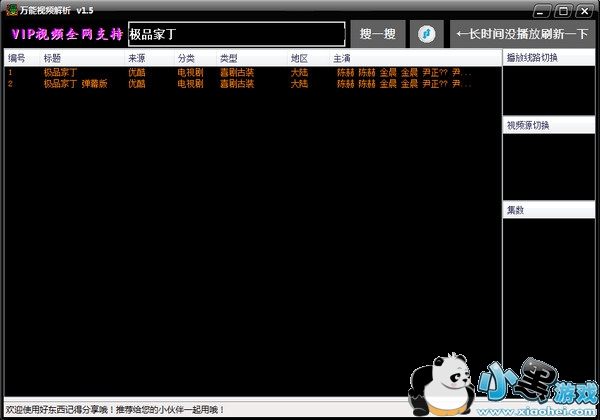Select result row 1 titled 极品家丁

point(253,72)
